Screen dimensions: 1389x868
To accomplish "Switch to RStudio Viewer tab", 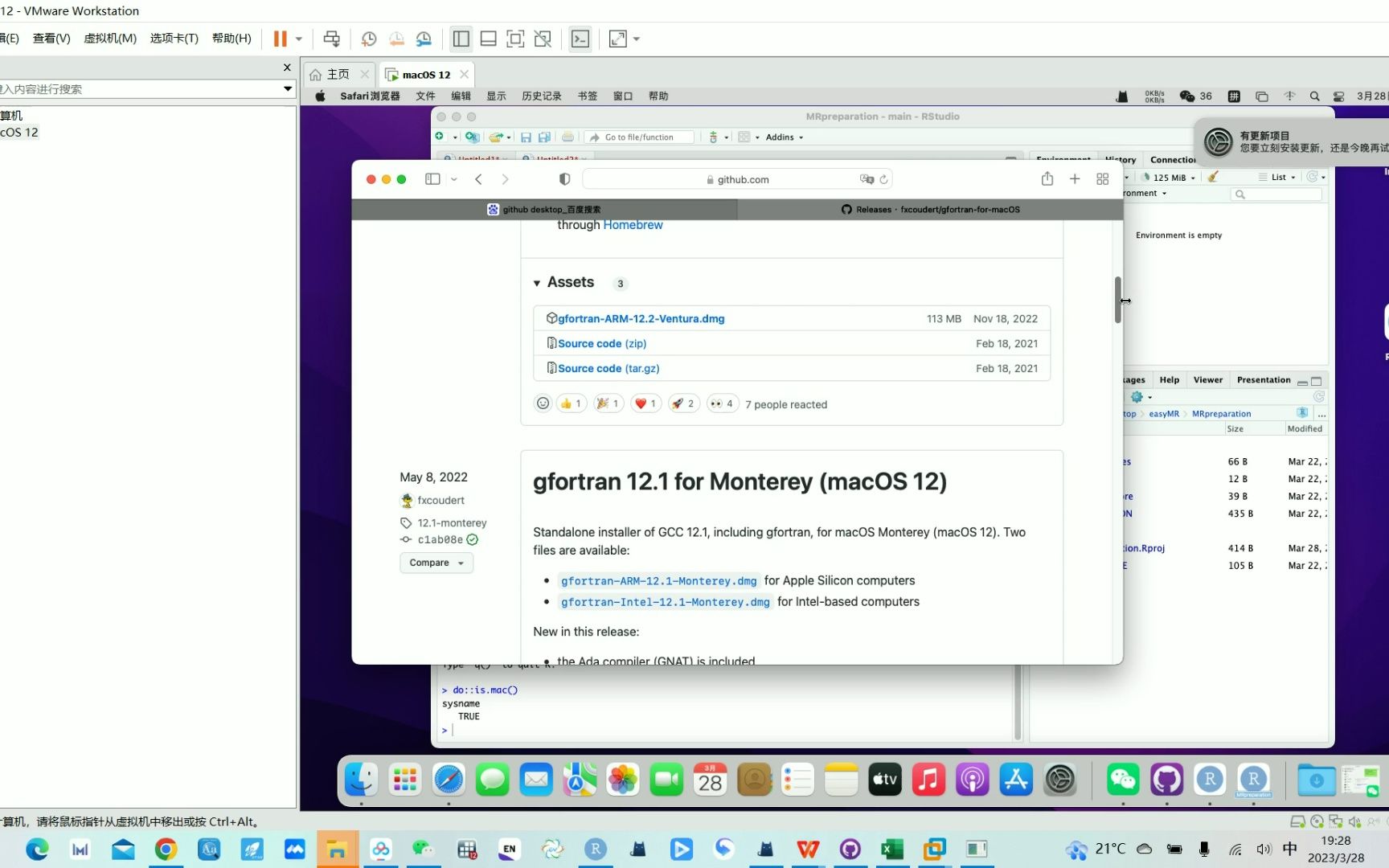I will pyautogui.click(x=1208, y=380).
